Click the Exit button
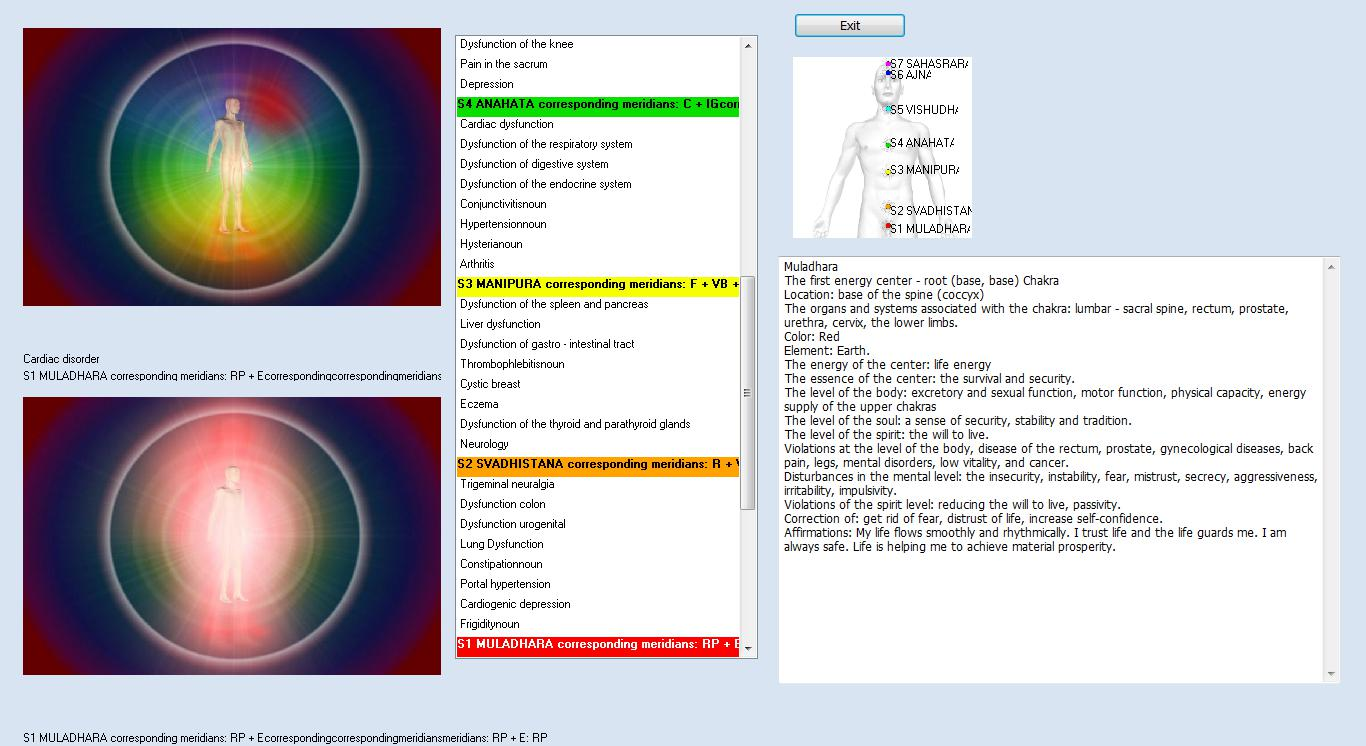Image resolution: width=1366 pixels, height=746 pixels. [850, 26]
